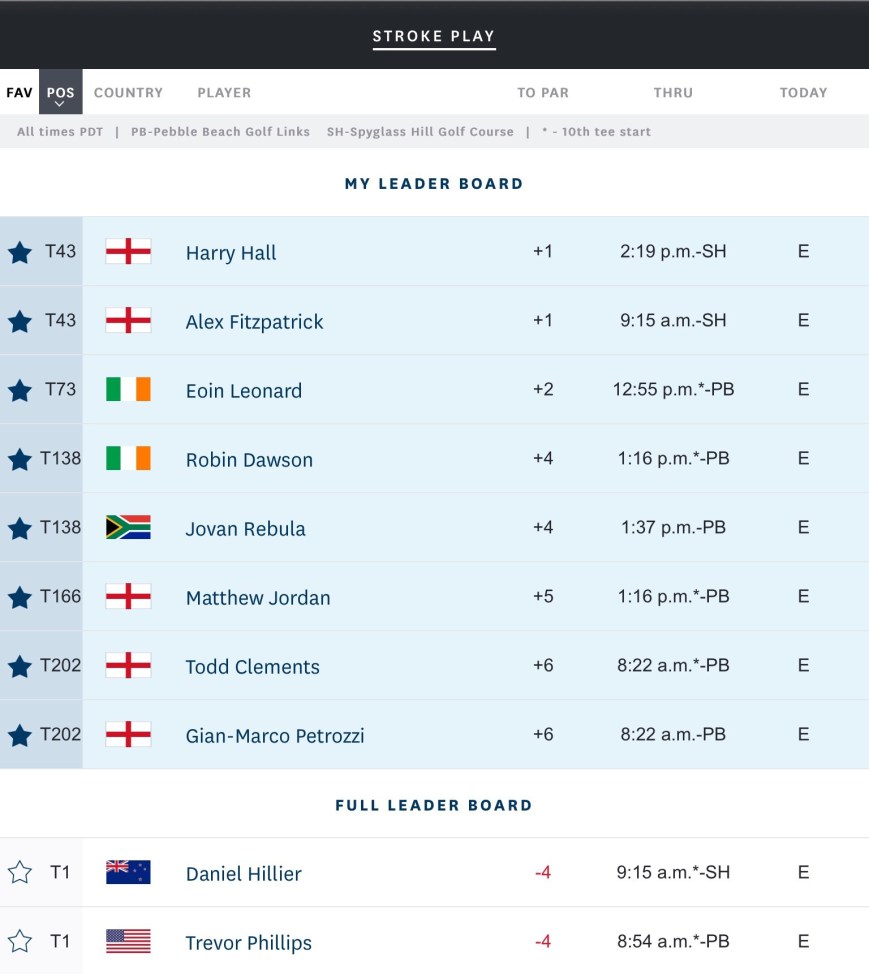The width and height of the screenshot is (869, 974).
Task: Sort leaderboard by the TO PAR column
Action: [x=542, y=93]
